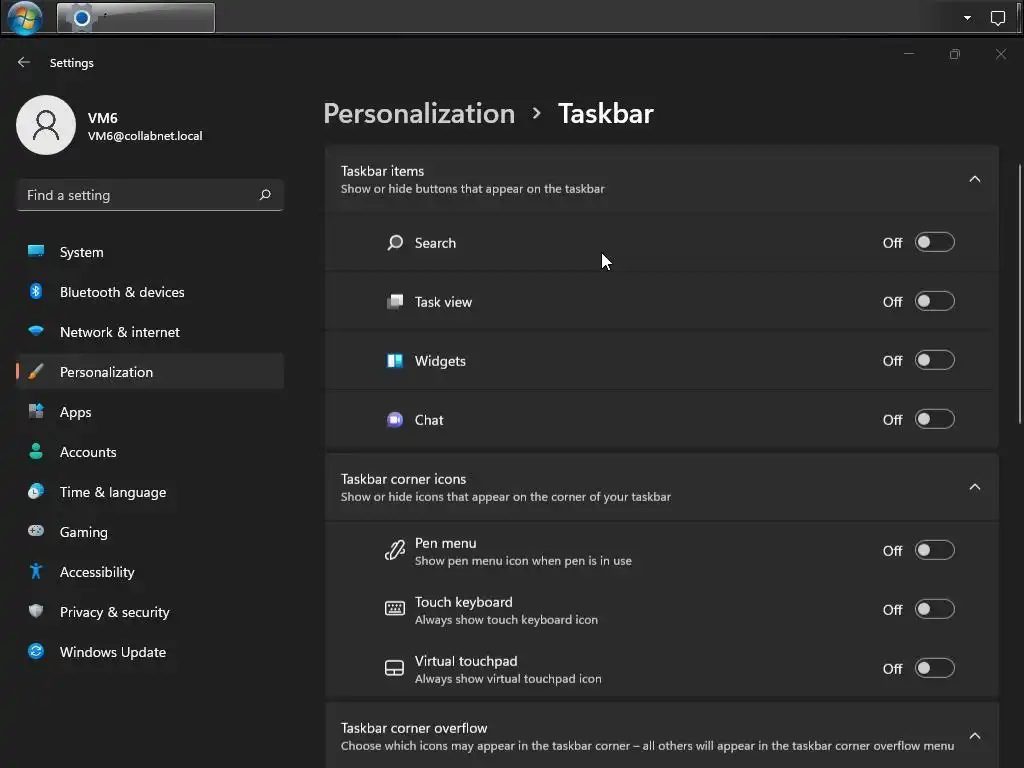Collapse the Taskbar items section
Viewport: 1024px width, 768px height.
[975, 179]
